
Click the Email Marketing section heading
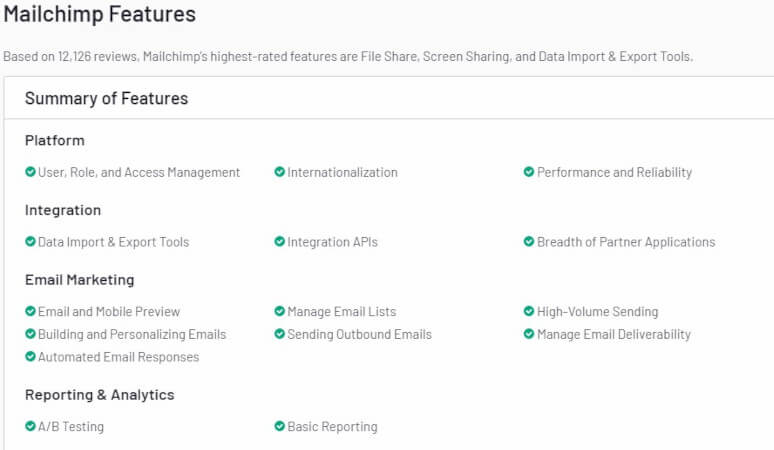(x=79, y=280)
